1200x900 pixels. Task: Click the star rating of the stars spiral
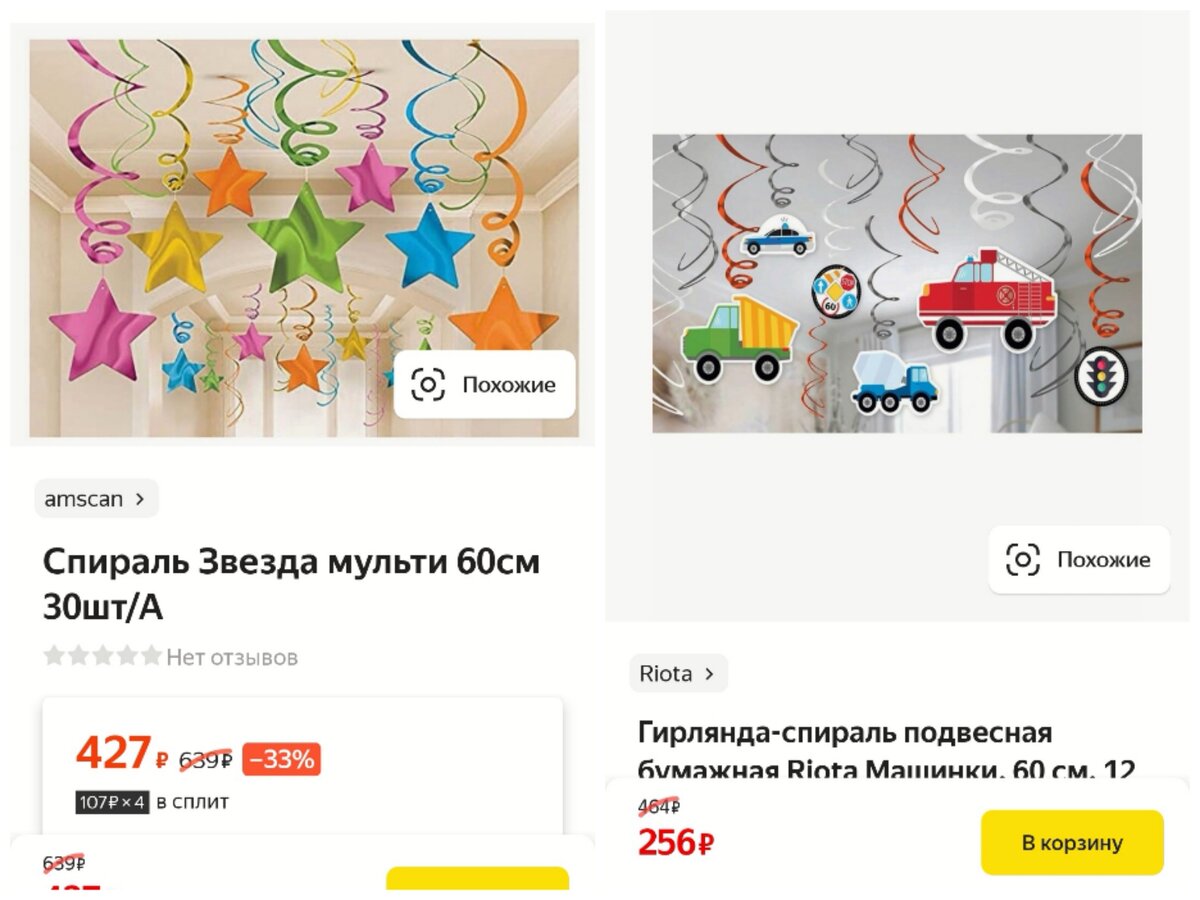point(102,656)
